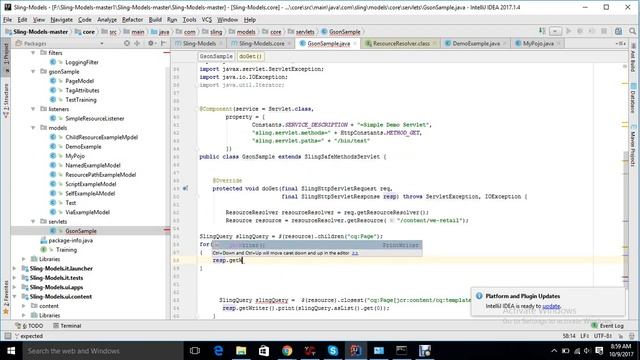Viewport: 640px width, 360px height.
Task: Switch to the Sling-Models.core tab
Action: tap(262, 43)
